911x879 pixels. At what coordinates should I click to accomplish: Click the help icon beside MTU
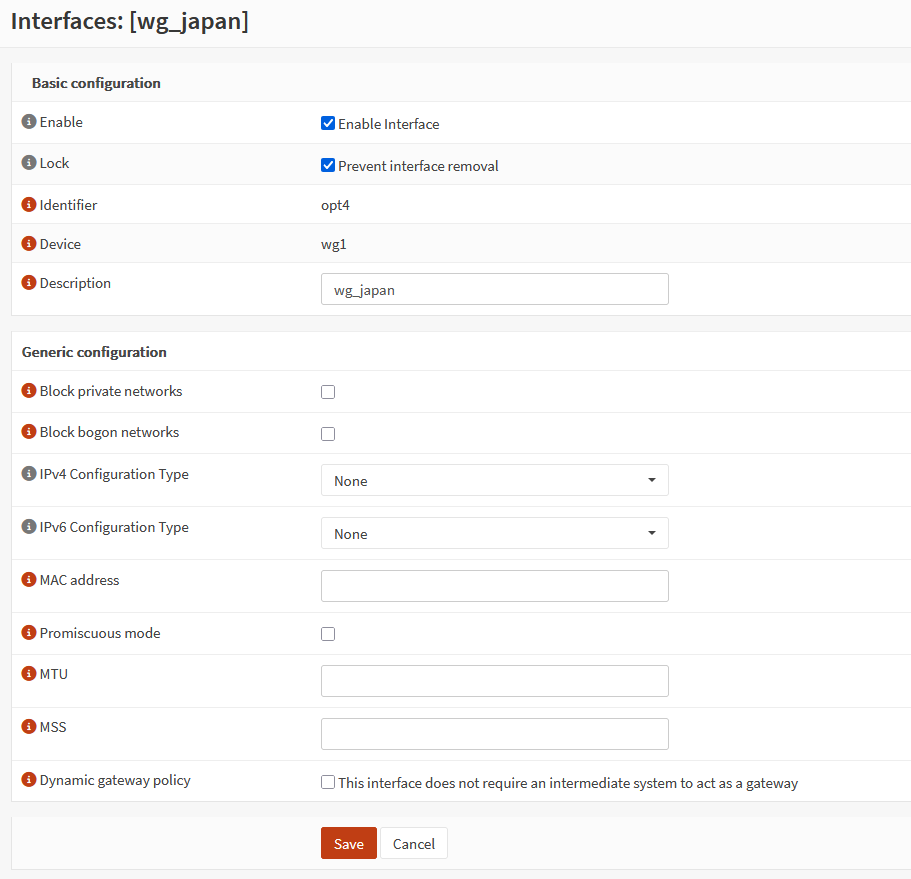29,674
